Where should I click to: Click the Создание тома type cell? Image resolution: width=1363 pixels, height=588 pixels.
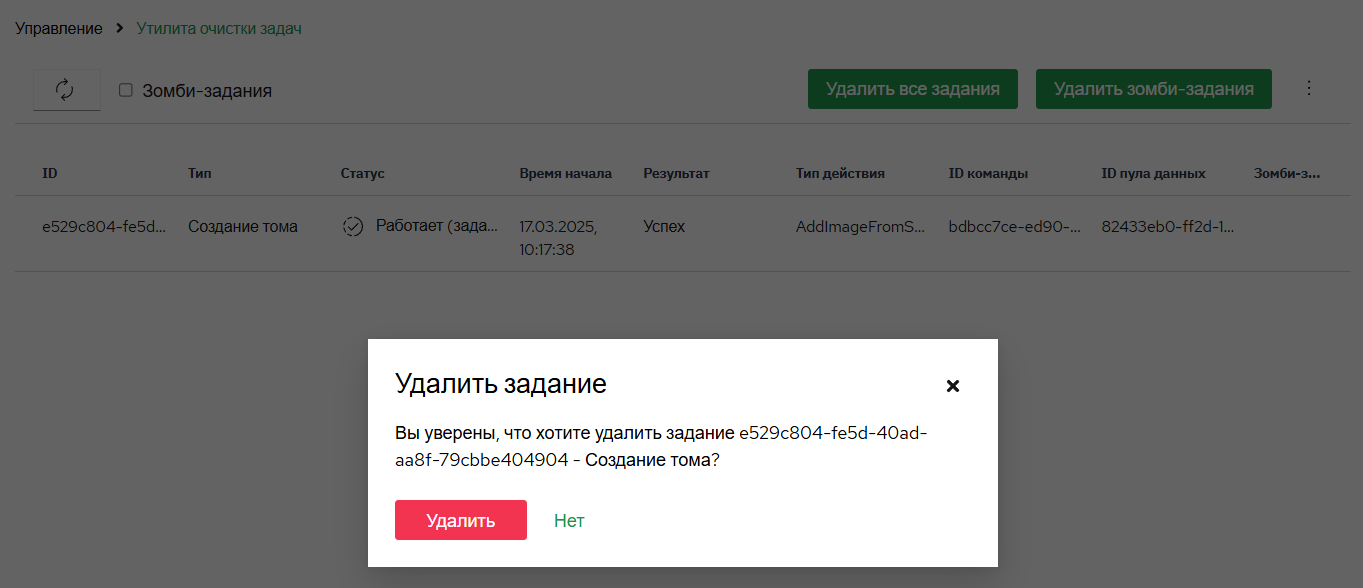pos(243,227)
